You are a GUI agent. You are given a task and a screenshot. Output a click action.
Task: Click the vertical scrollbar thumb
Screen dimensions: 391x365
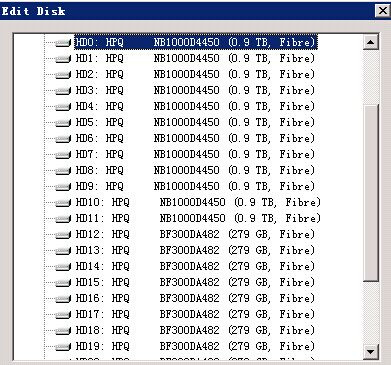click(371, 193)
